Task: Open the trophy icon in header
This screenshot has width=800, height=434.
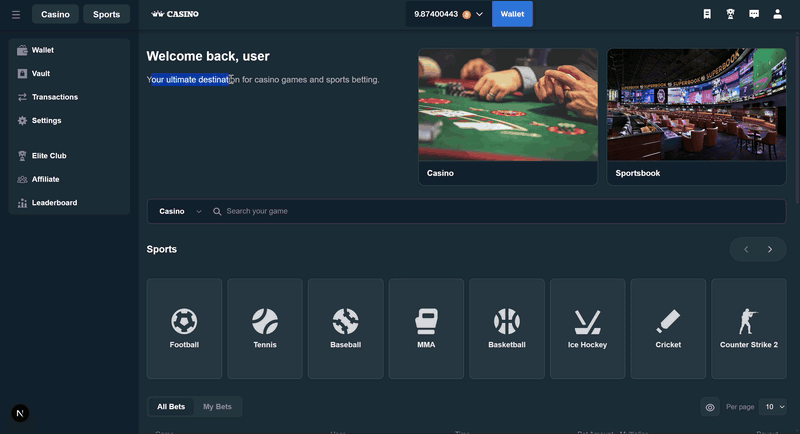Action: pos(731,14)
